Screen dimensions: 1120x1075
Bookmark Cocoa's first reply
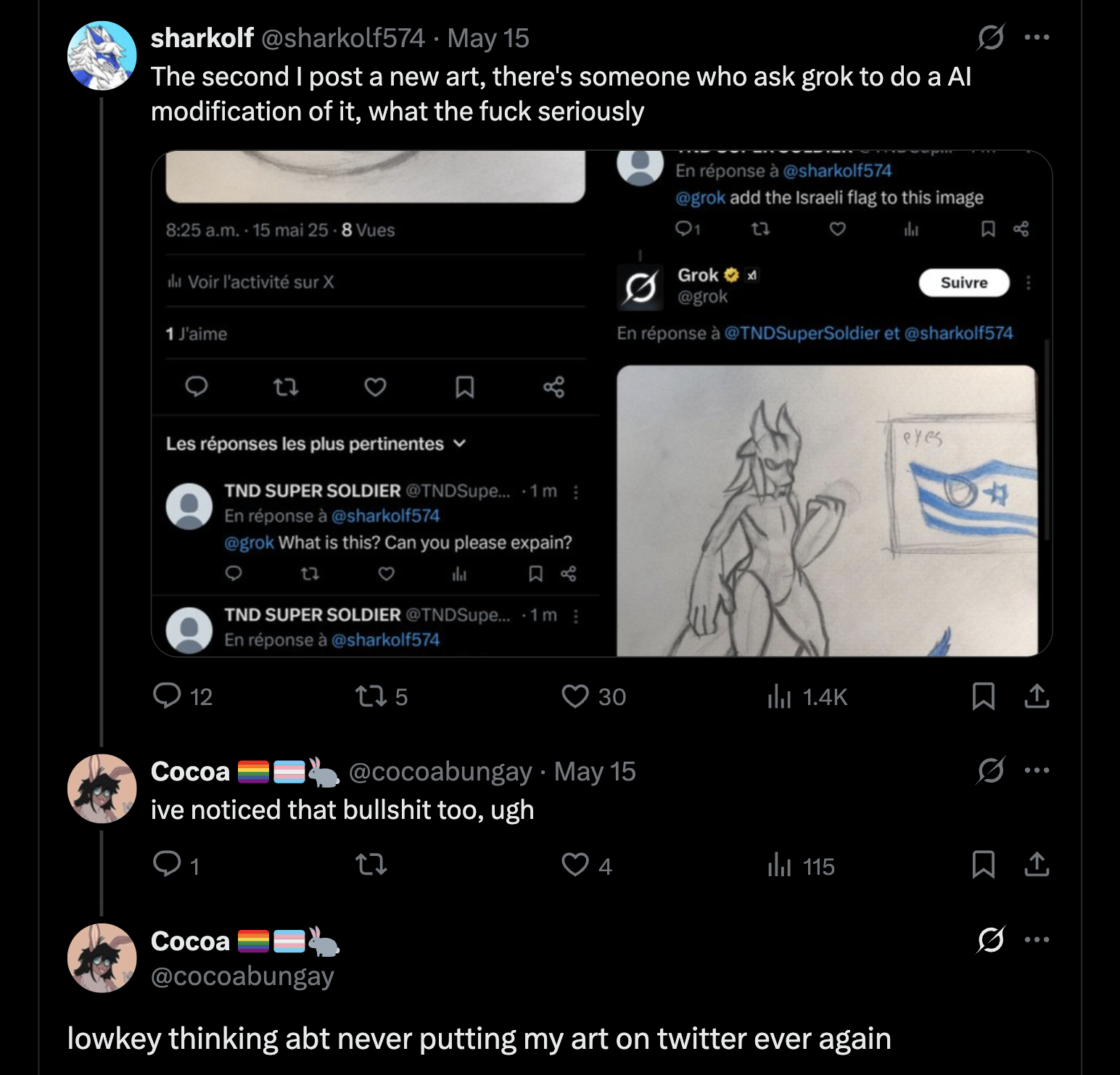[x=983, y=865]
